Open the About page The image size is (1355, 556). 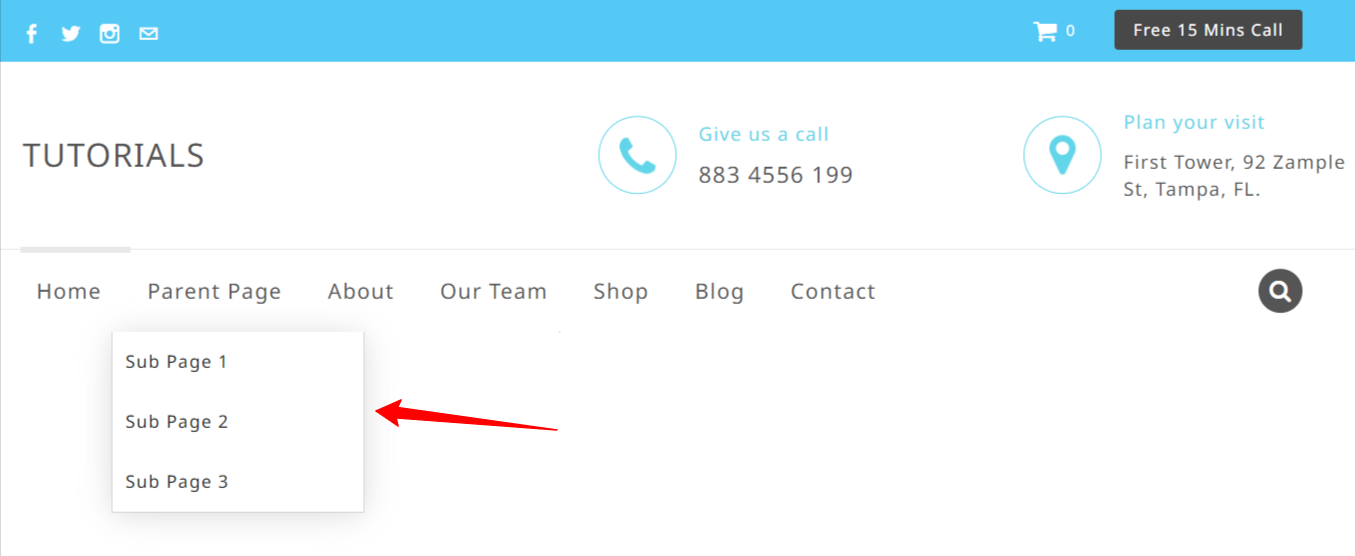[361, 291]
